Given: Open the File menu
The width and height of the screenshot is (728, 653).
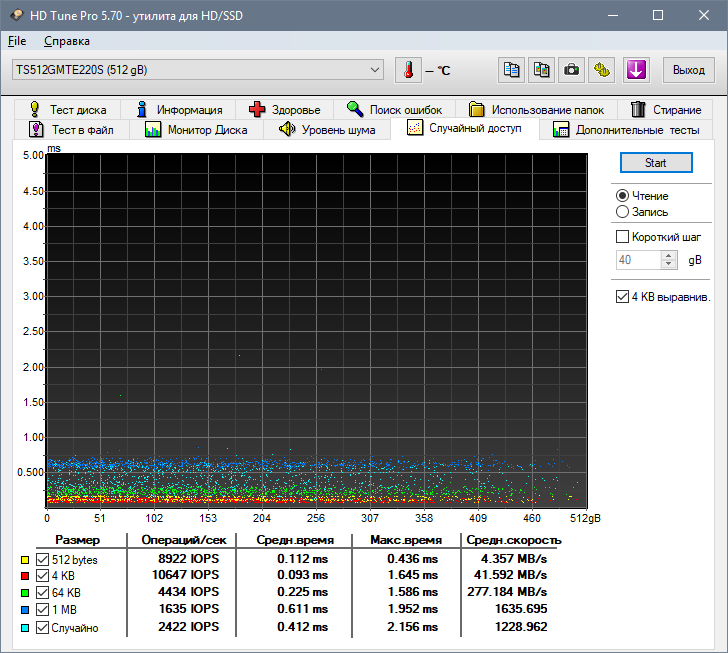Looking at the screenshot, I should click(17, 41).
